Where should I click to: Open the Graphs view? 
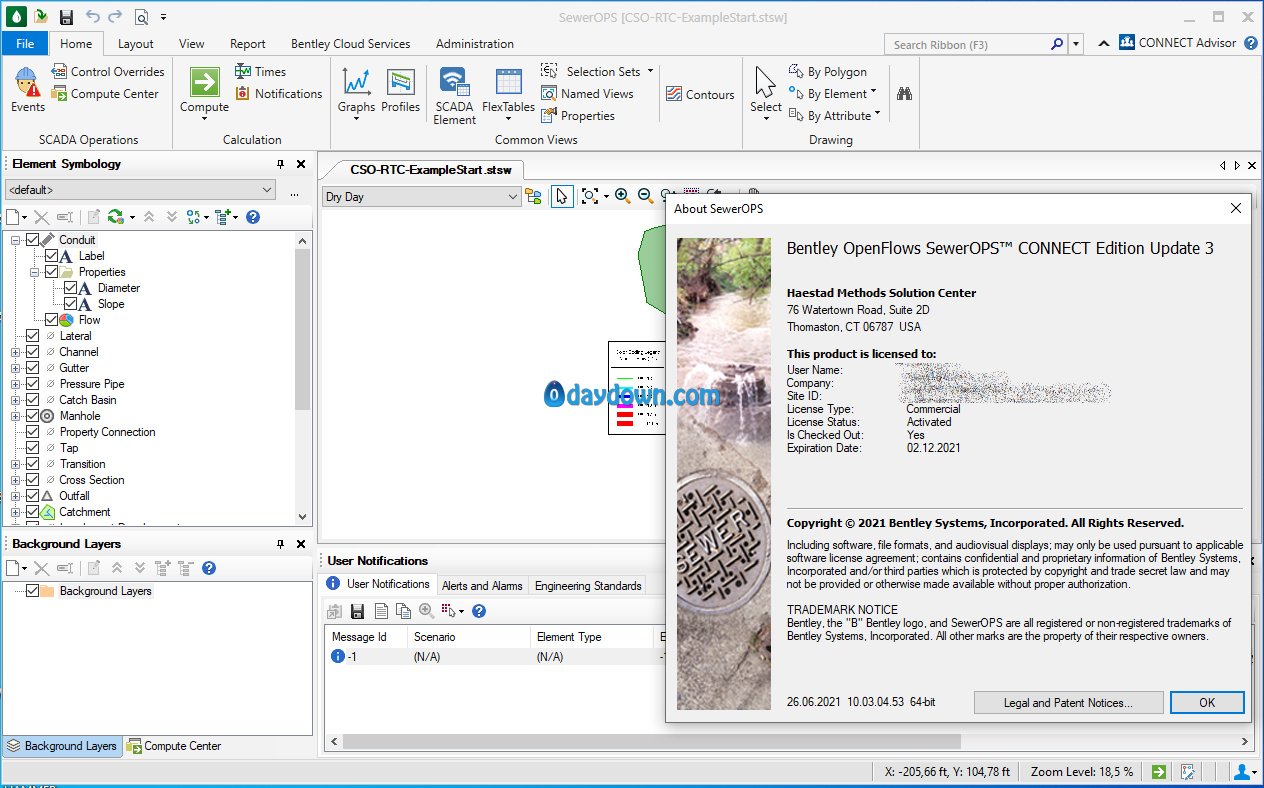click(356, 92)
